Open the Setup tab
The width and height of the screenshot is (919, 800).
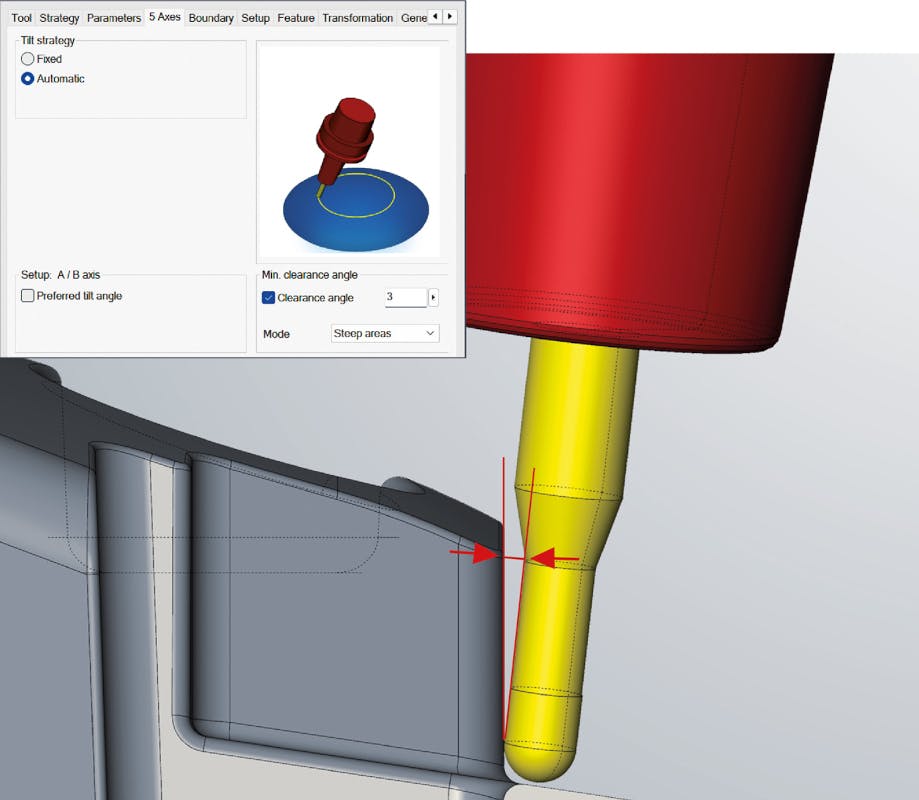point(256,18)
